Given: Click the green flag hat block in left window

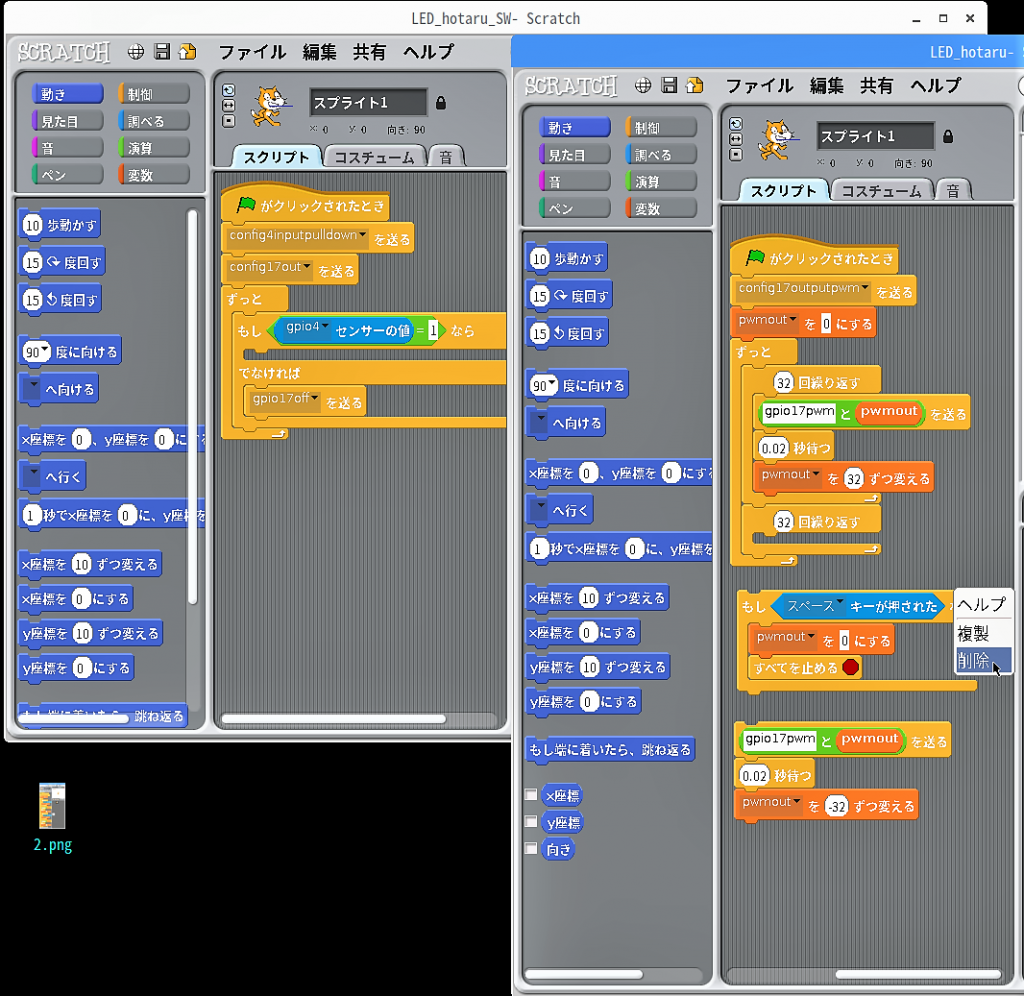Looking at the screenshot, I should 306,205.
